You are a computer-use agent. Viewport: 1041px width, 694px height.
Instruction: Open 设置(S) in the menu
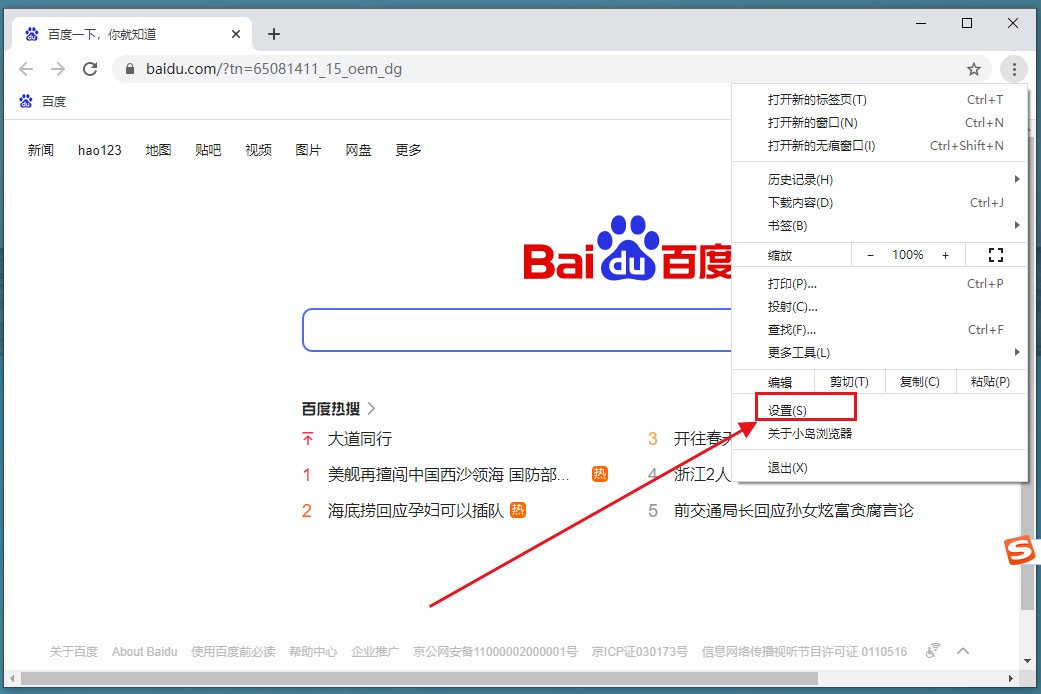click(880, 410)
